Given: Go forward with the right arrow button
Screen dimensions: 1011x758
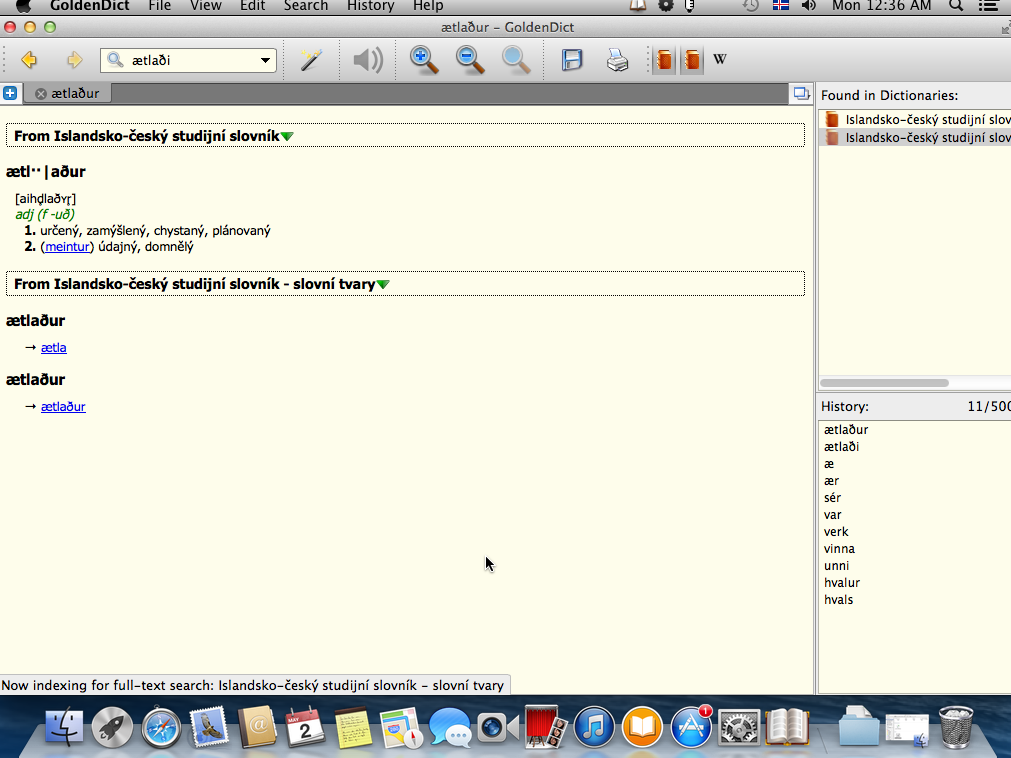Looking at the screenshot, I should [x=75, y=60].
